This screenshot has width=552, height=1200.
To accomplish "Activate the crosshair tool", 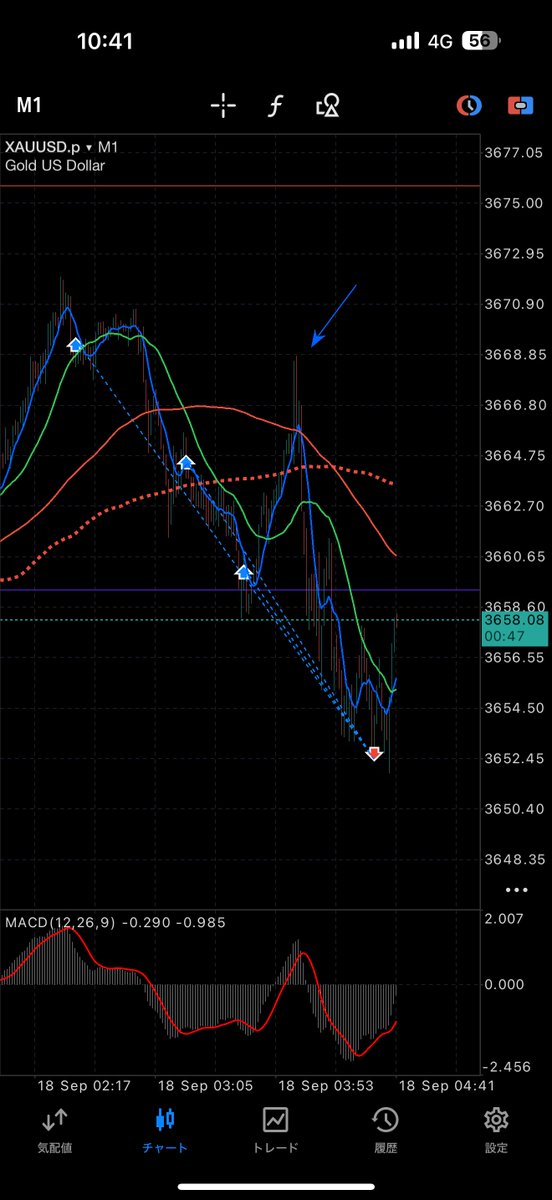I will 222,105.
